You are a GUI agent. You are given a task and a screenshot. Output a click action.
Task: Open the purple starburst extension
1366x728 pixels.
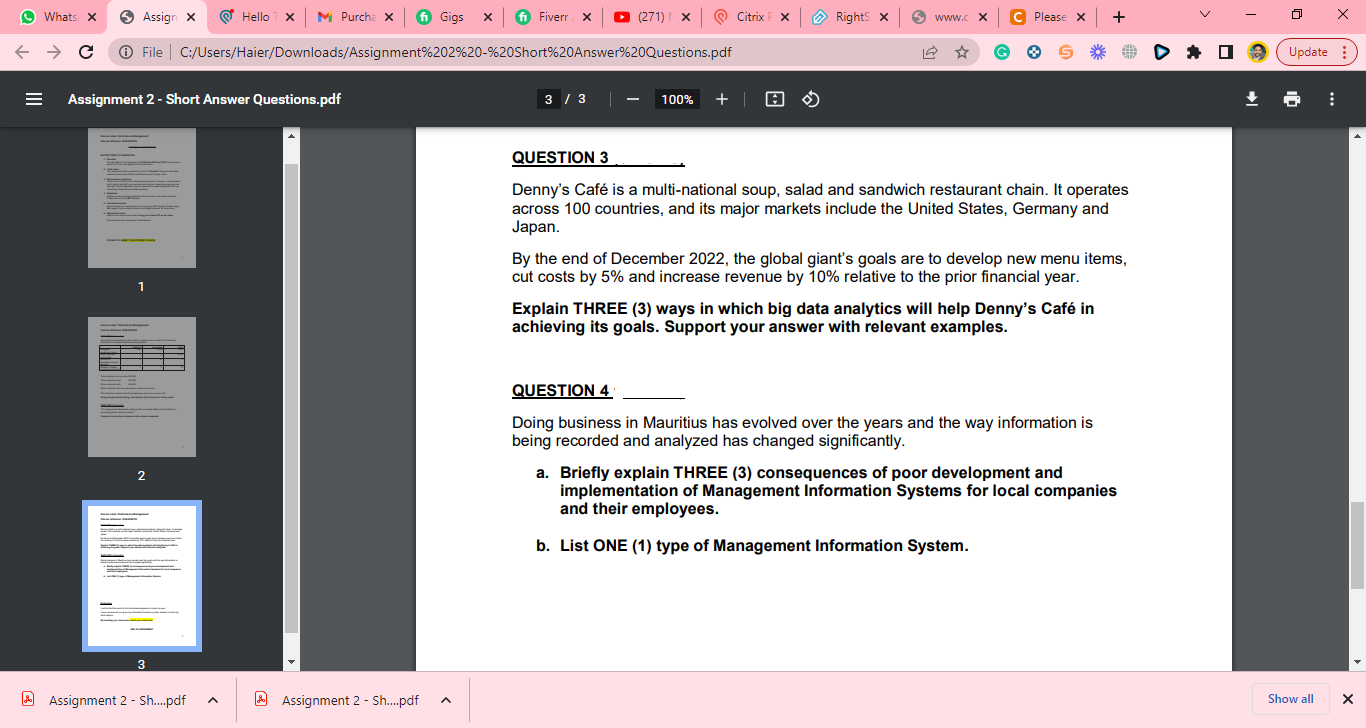click(x=1097, y=52)
